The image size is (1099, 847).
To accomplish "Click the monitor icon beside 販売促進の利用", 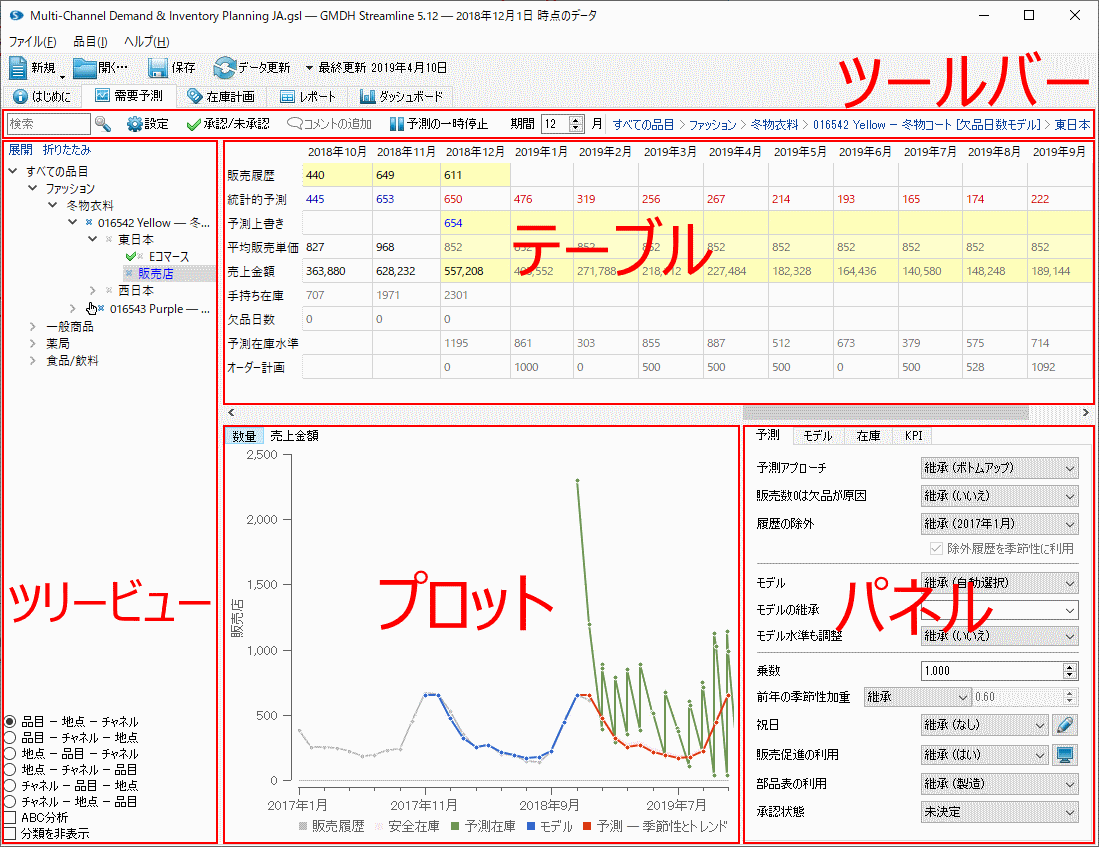I will tap(1066, 754).
